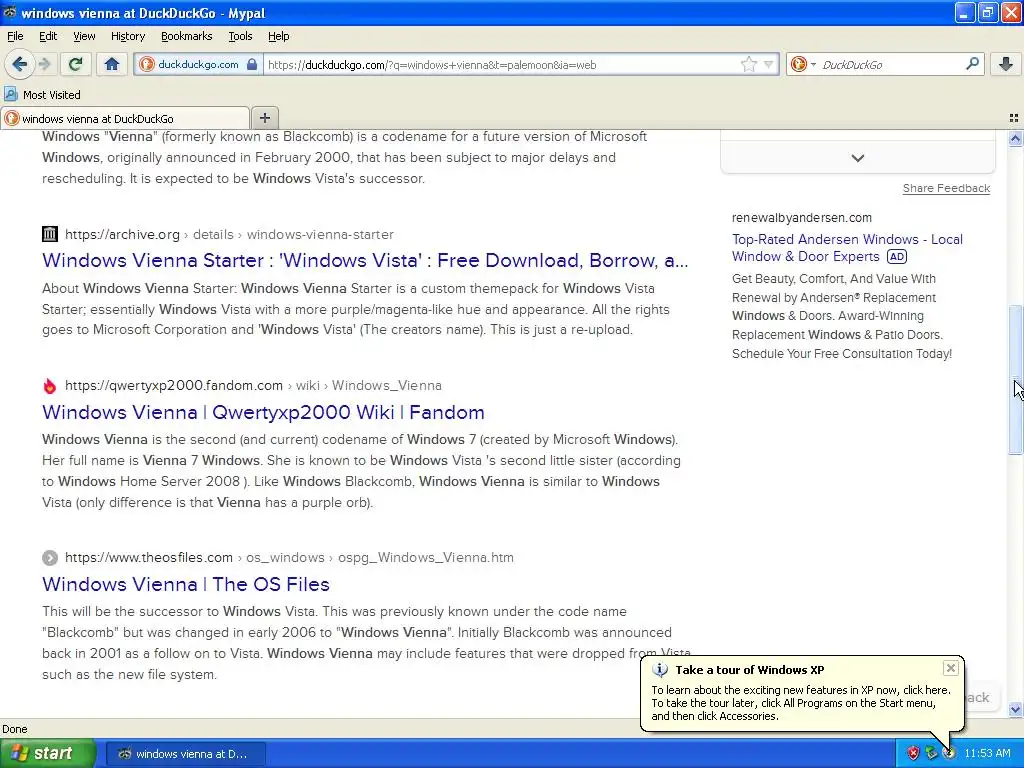
Task: Open the Downloads arrow button
Action: click(x=1006, y=64)
